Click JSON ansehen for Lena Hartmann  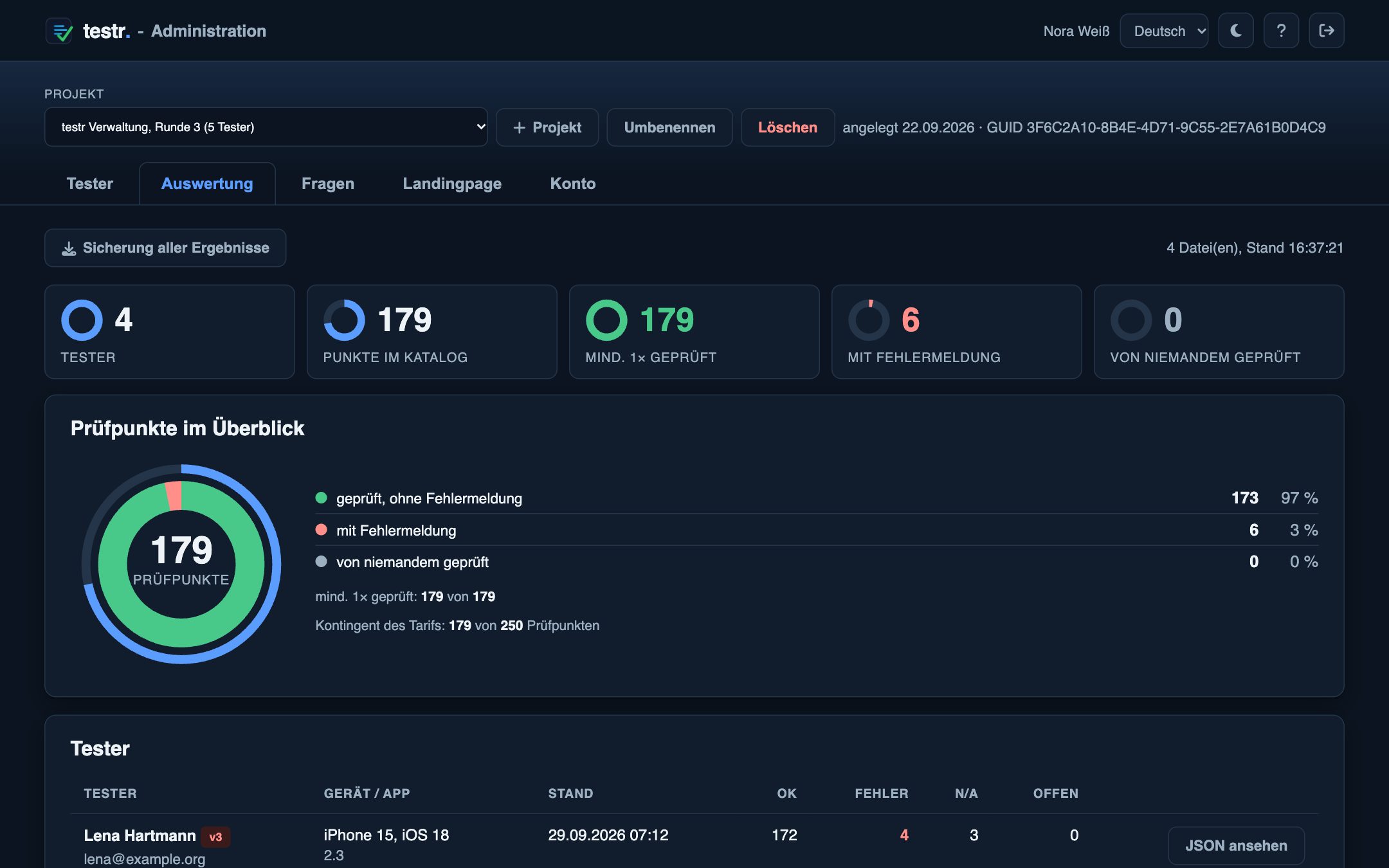coord(1236,845)
